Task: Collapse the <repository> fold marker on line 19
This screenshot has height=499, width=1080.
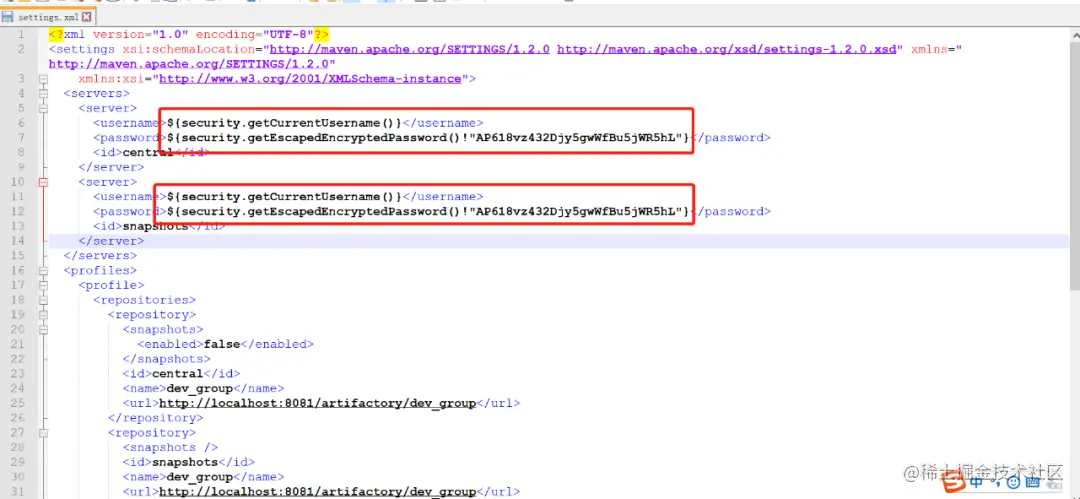Action: [43, 315]
